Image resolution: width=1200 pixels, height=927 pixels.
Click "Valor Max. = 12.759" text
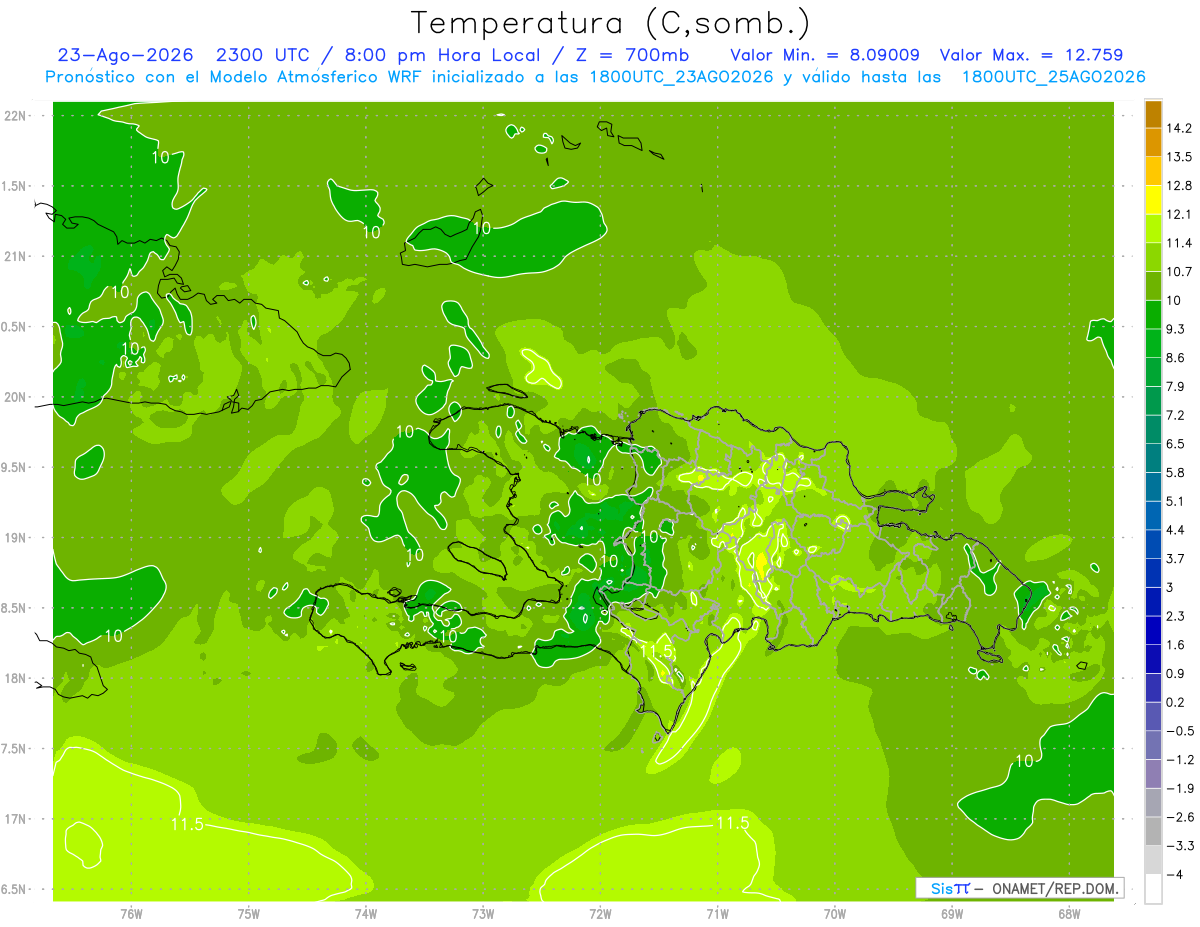coord(1031,55)
